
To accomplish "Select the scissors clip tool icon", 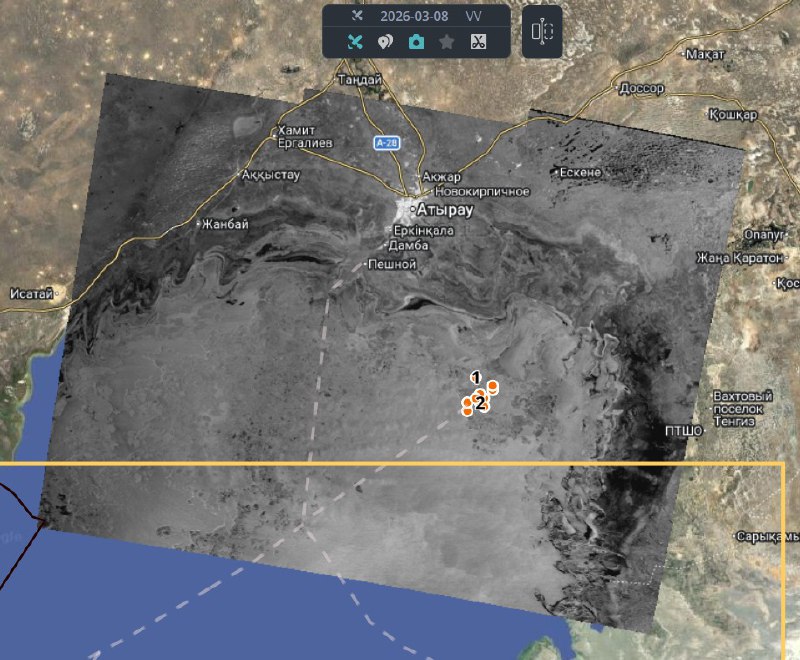I will pos(478,42).
